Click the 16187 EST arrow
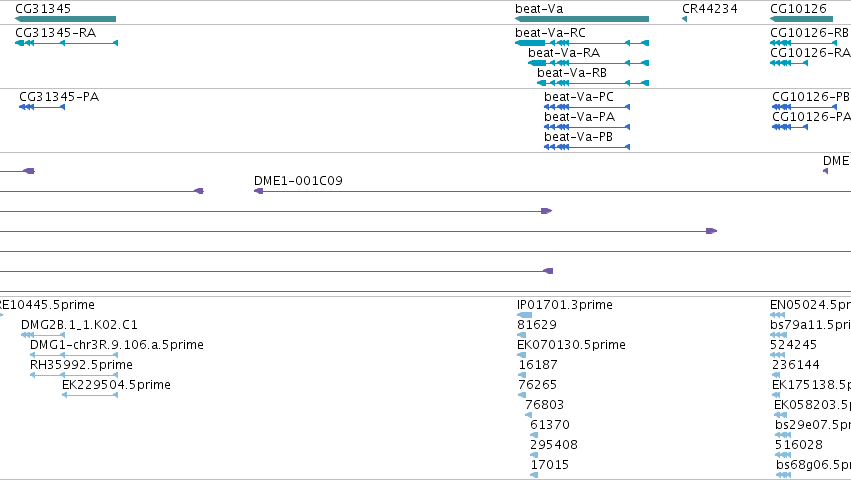This screenshot has height=480, width=851. 522,375
